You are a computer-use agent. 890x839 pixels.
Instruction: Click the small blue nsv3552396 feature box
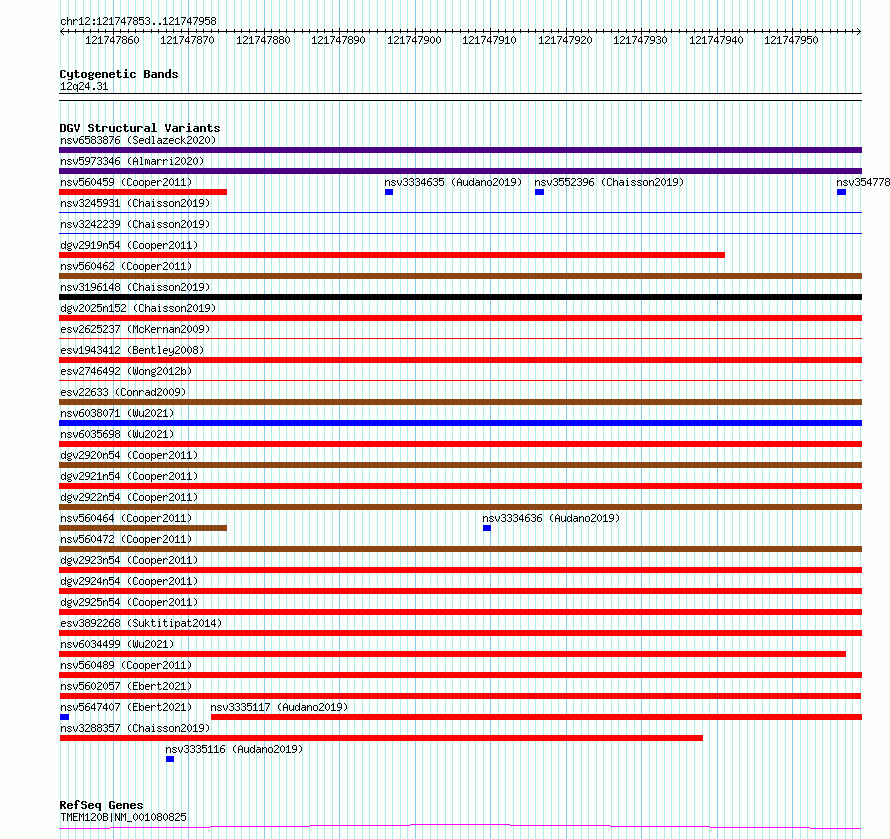coord(539,192)
